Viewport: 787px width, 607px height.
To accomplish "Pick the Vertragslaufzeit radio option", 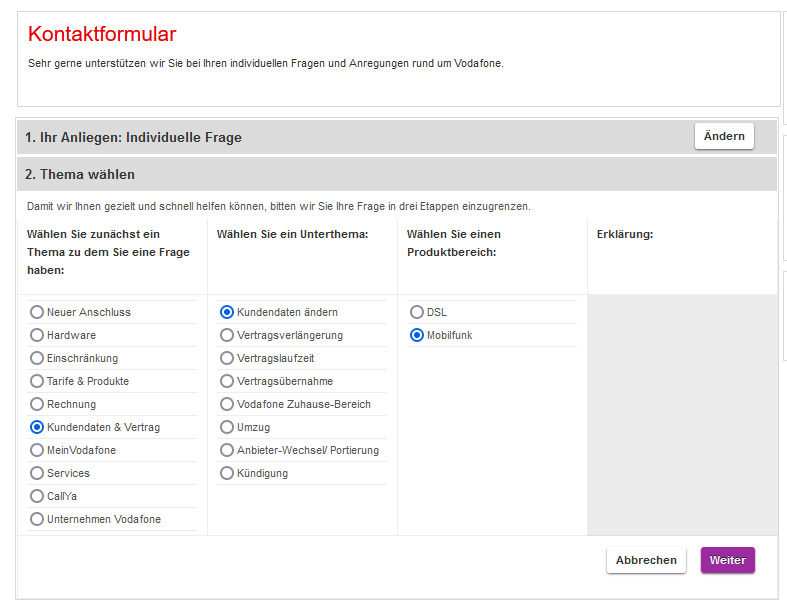I will click(x=227, y=358).
